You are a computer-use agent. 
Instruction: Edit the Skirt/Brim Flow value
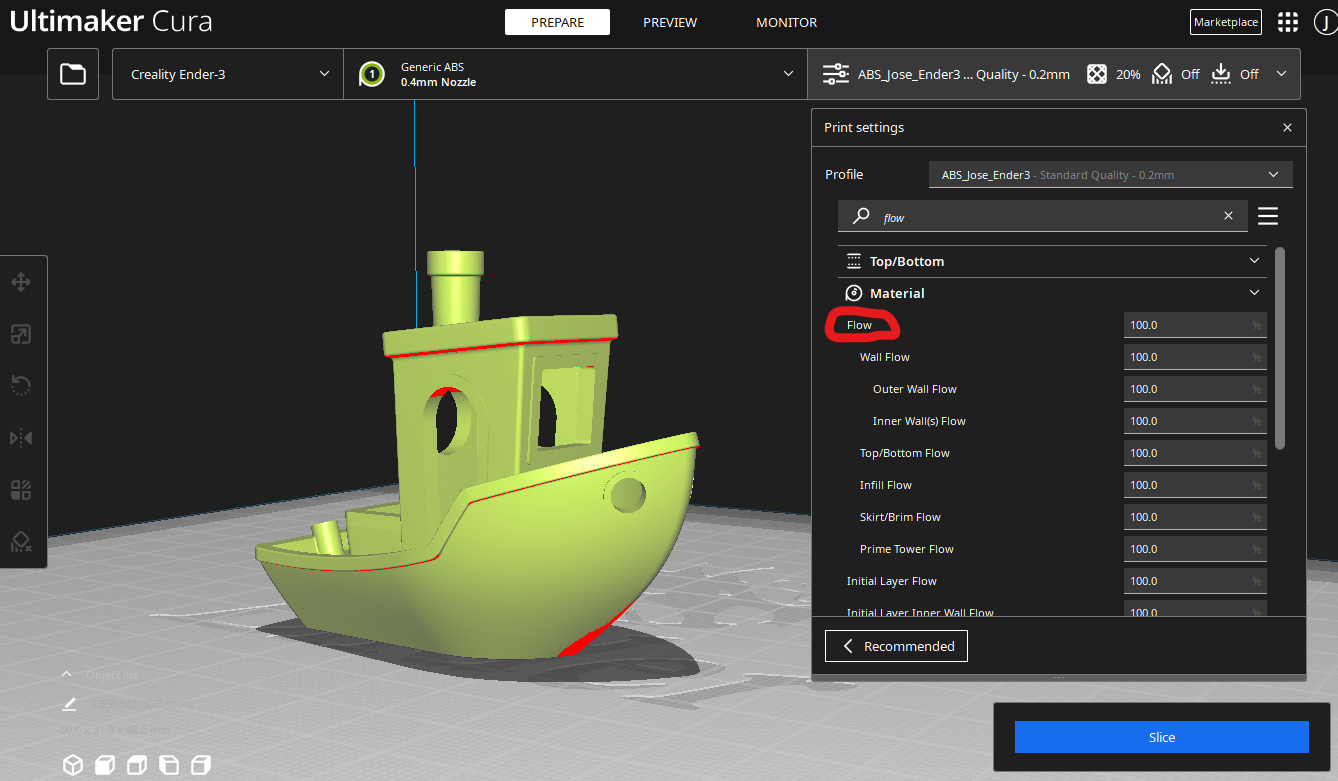click(x=1195, y=517)
